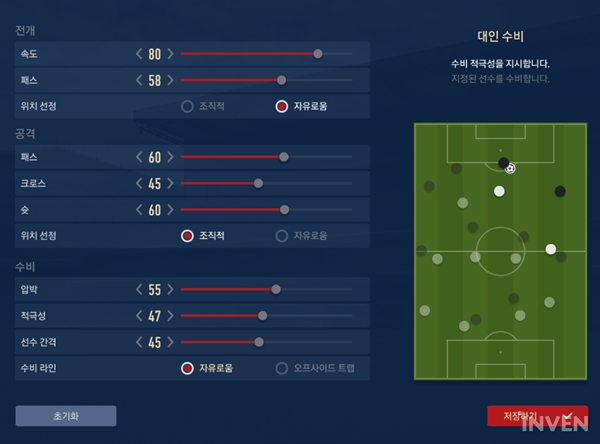Decrease 속도 value with left arrow
Viewport: 600px width, 444px height.
(139, 54)
